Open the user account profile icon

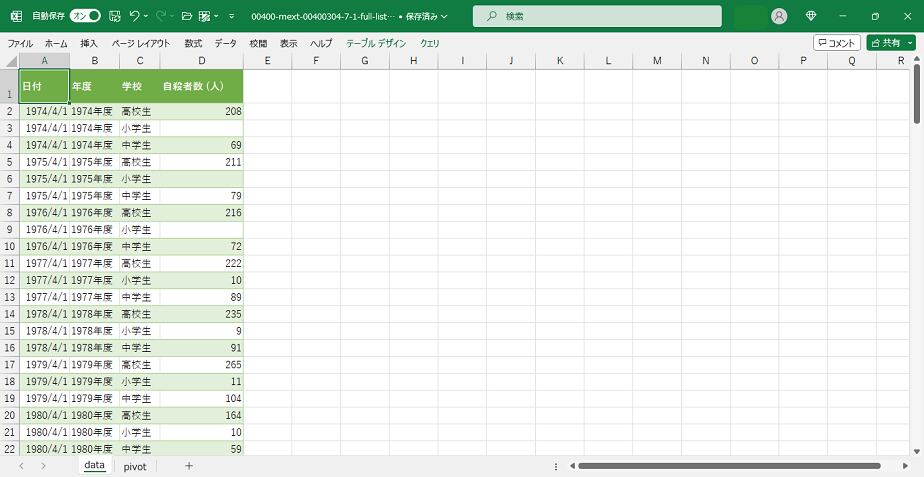(x=779, y=16)
